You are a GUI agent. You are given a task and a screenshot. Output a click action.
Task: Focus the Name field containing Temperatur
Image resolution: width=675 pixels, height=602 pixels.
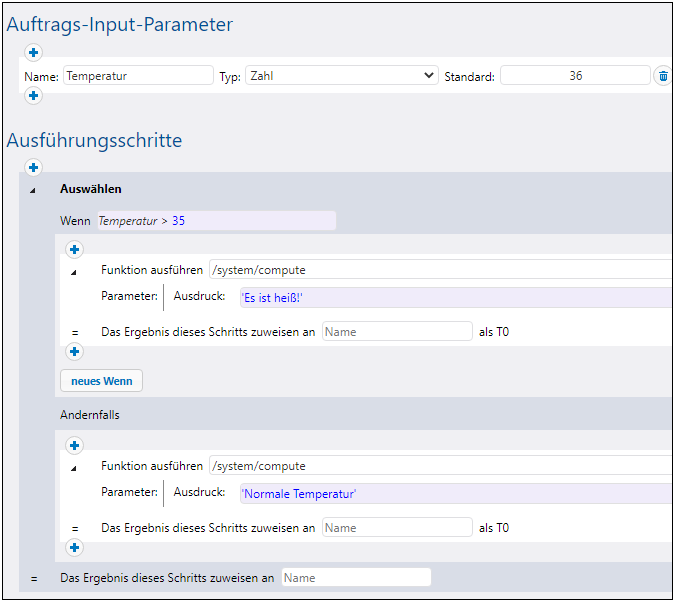(x=138, y=75)
